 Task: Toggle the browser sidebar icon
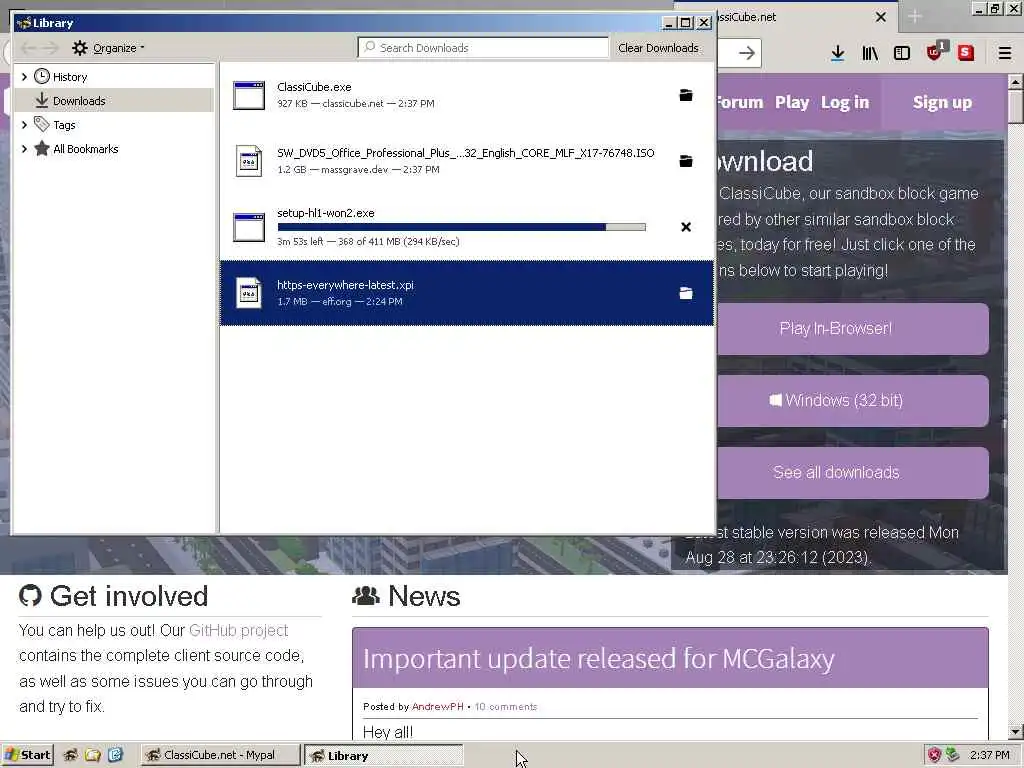tap(902, 54)
